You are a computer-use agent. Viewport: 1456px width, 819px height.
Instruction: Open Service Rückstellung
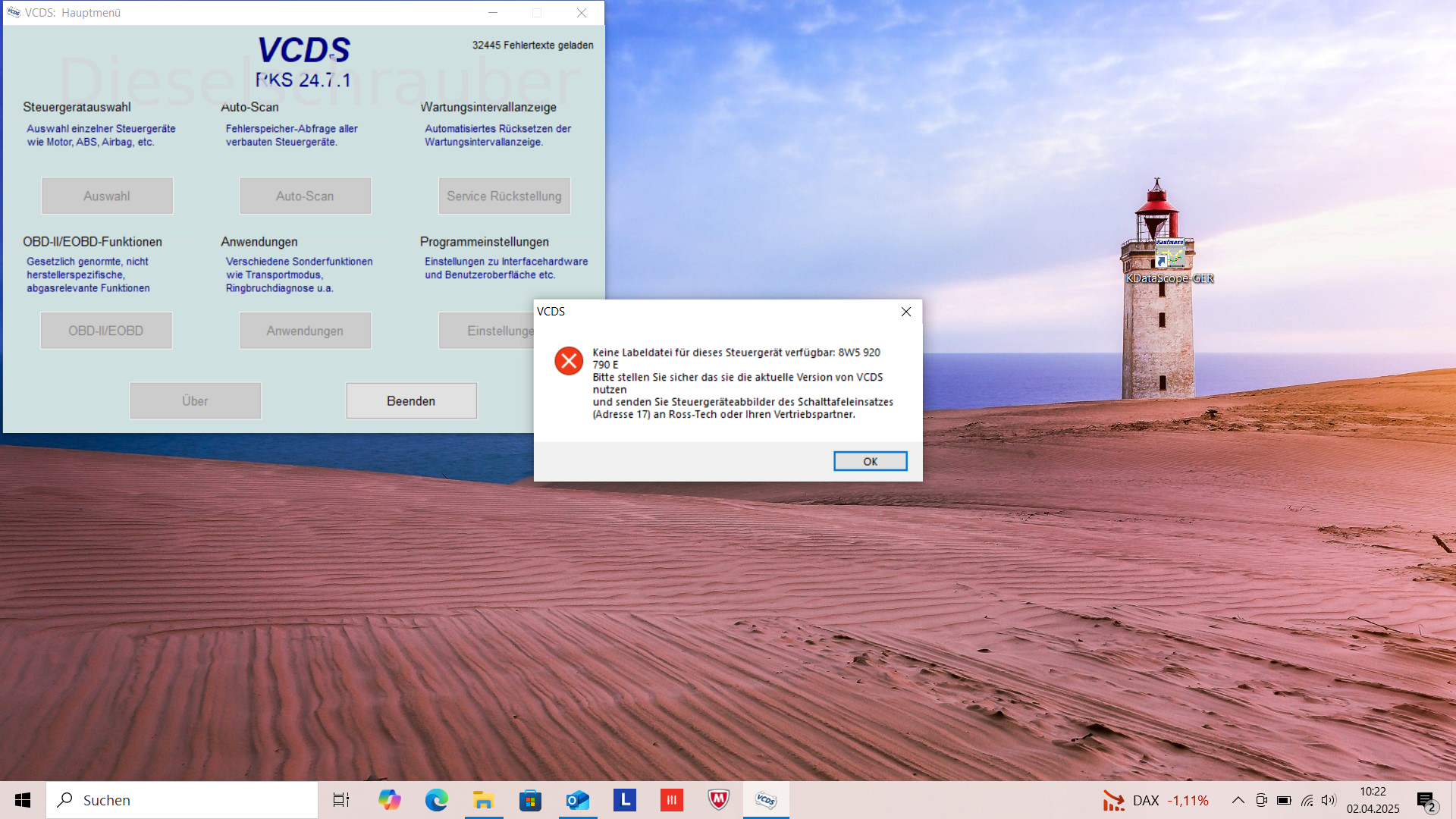(504, 196)
